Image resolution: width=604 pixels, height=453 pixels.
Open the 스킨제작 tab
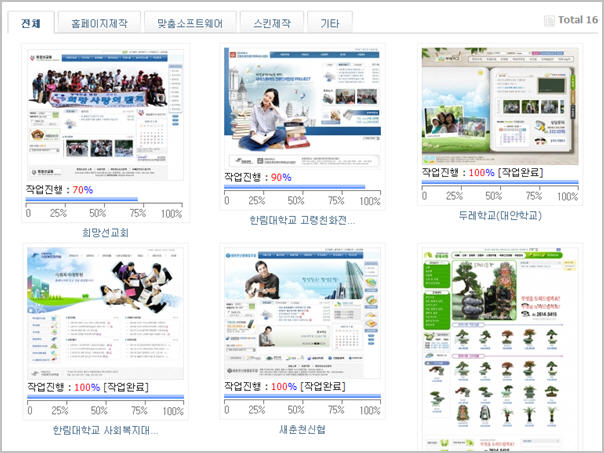tap(272, 23)
